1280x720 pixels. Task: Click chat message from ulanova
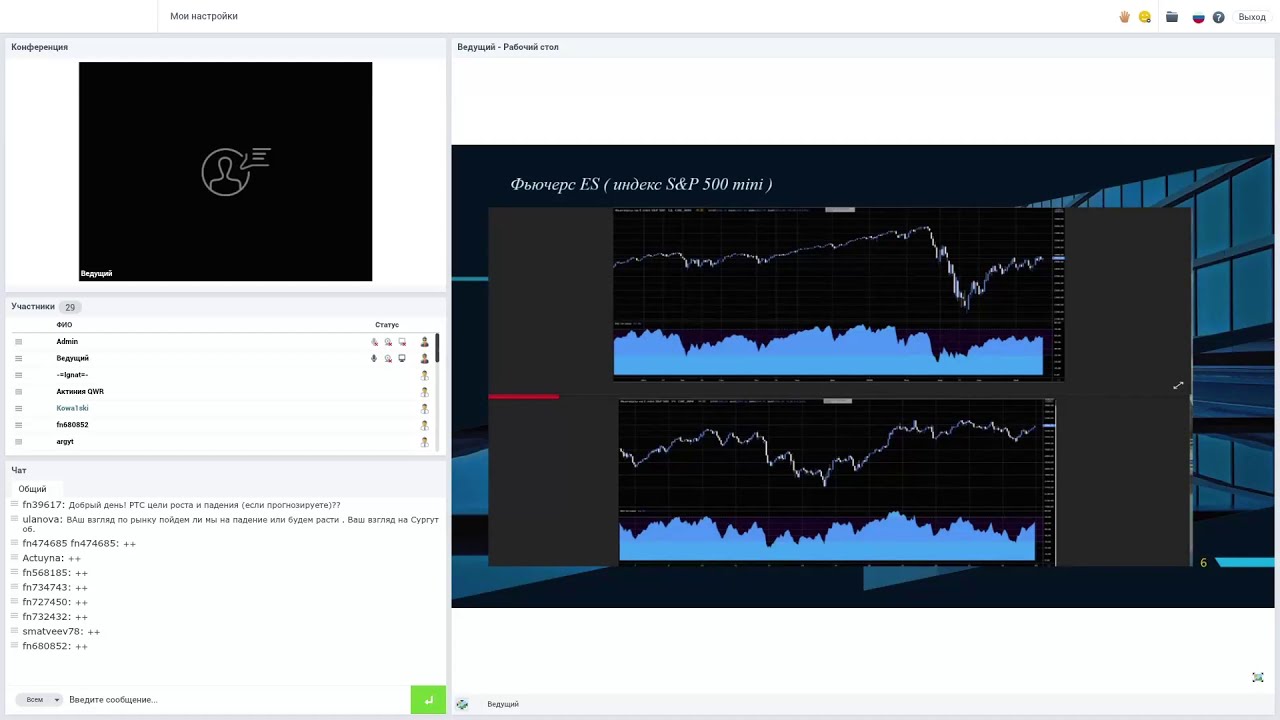pos(231,524)
